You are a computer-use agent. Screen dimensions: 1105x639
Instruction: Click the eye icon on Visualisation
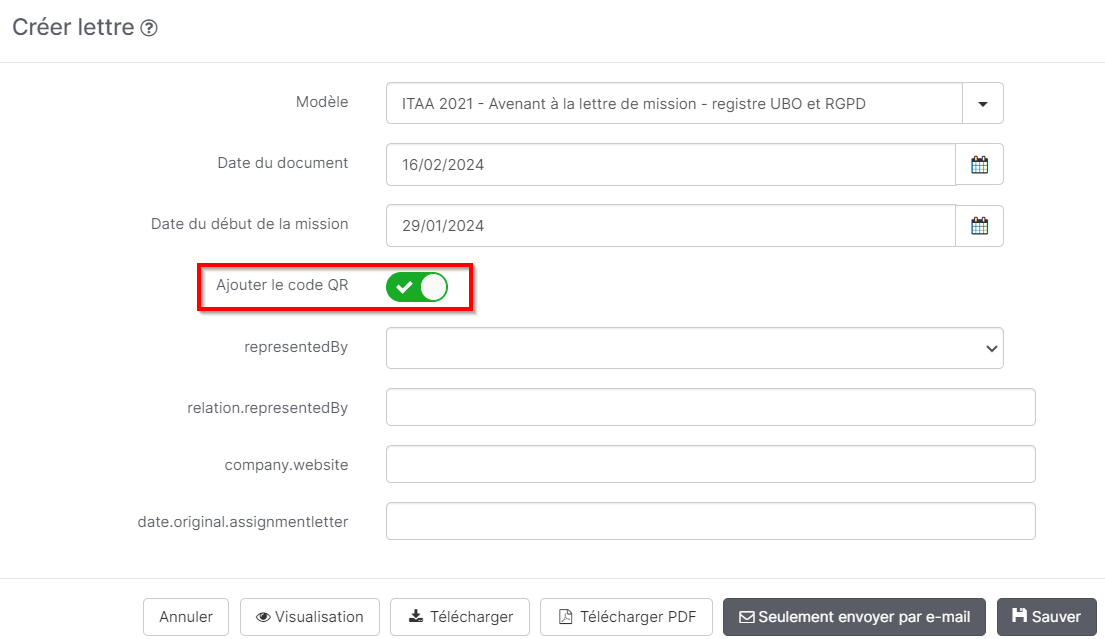[262, 617]
